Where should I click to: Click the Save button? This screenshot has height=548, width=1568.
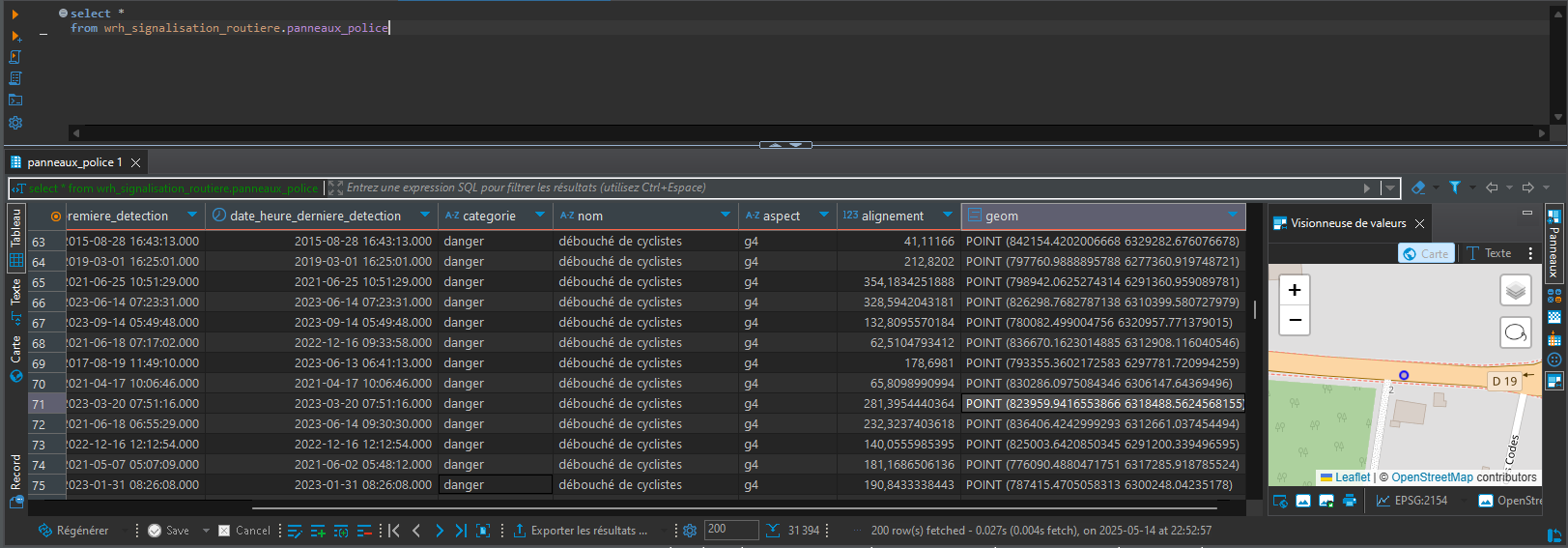(168, 531)
